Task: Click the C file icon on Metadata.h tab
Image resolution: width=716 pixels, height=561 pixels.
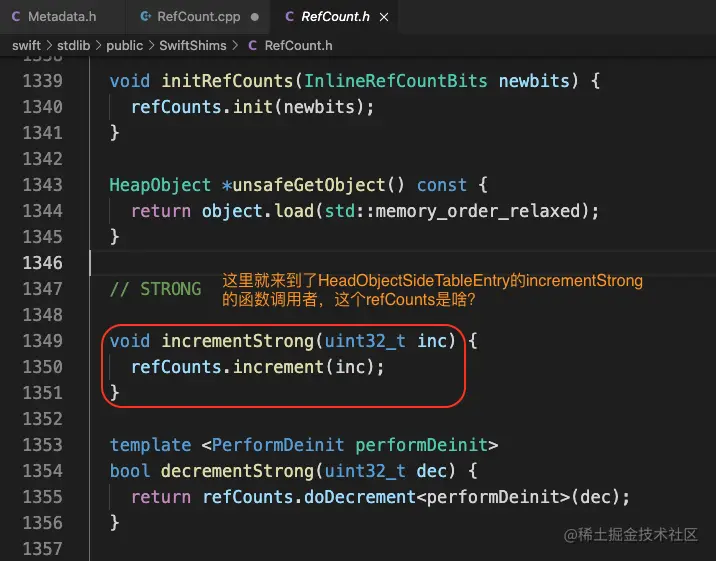Action: click(x=16, y=17)
